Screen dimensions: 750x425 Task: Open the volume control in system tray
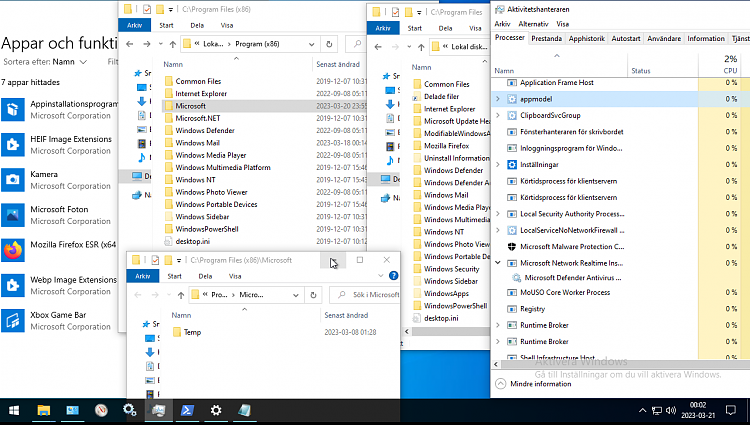[671, 411]
